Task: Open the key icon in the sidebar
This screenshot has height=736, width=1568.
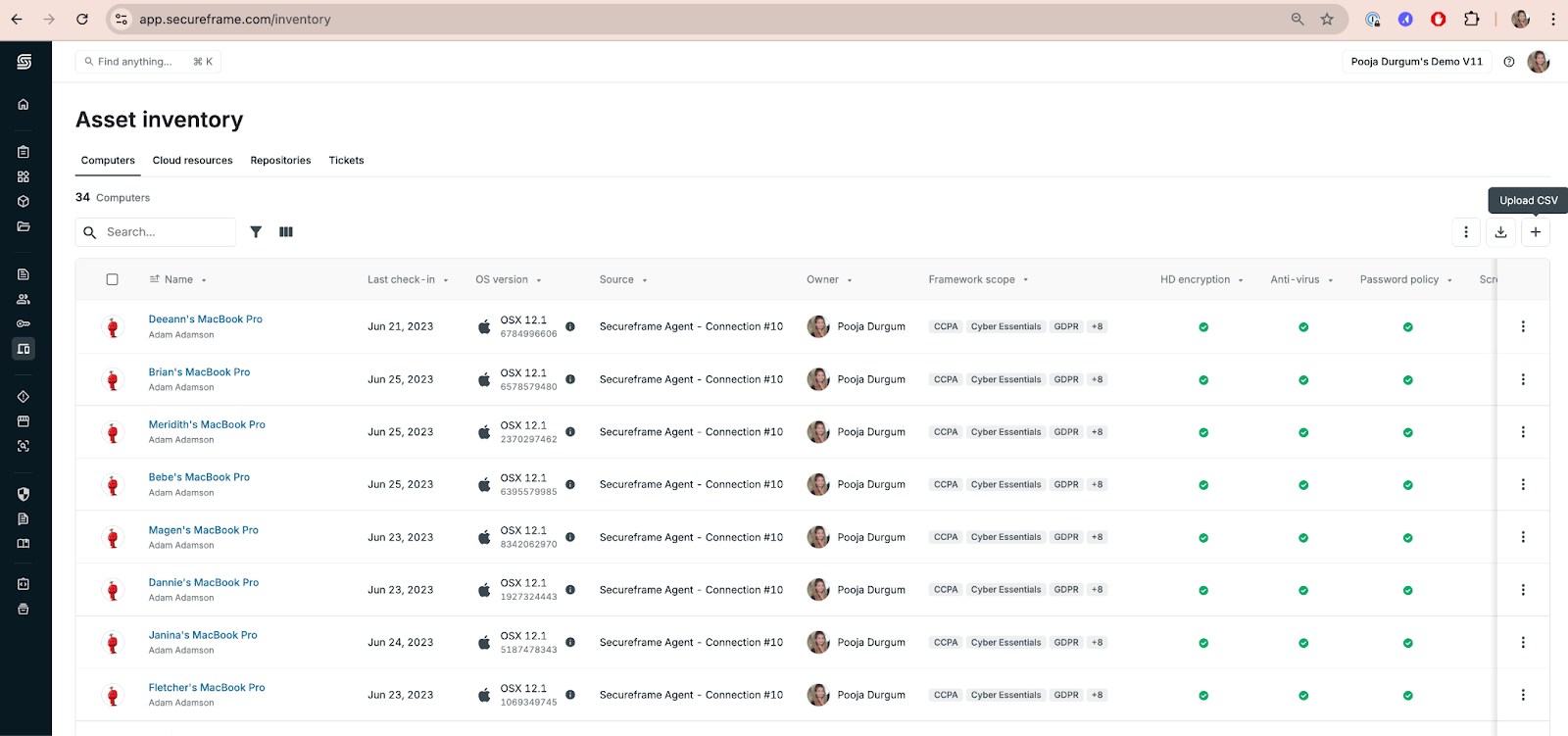Action: click(x=24, y=323)
